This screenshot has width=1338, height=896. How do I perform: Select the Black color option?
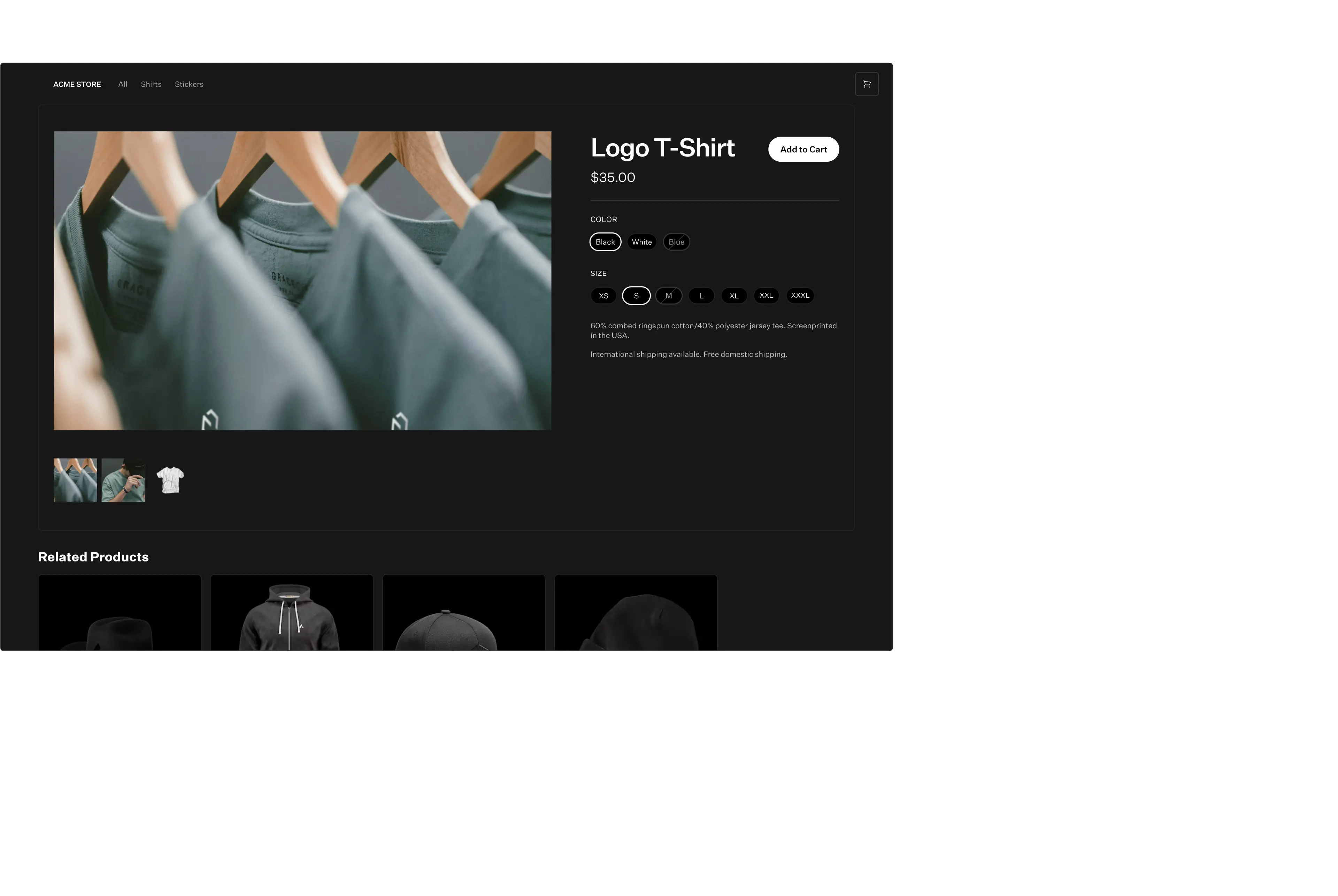pyautogui.click(x=605, y=242)
